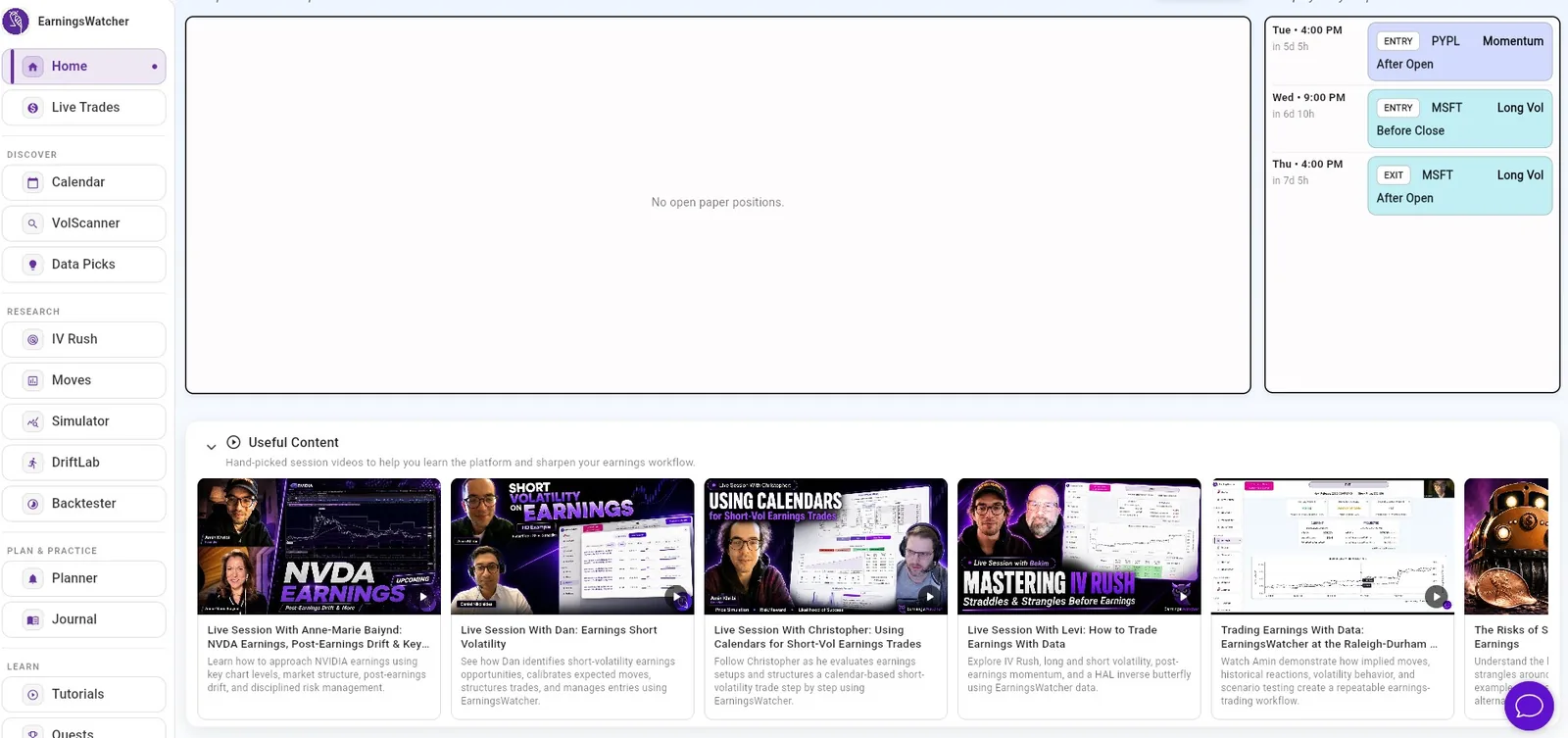Open the Data Picks section
The height and width of the screenshot is (738, 1568).
click(84, 265)
